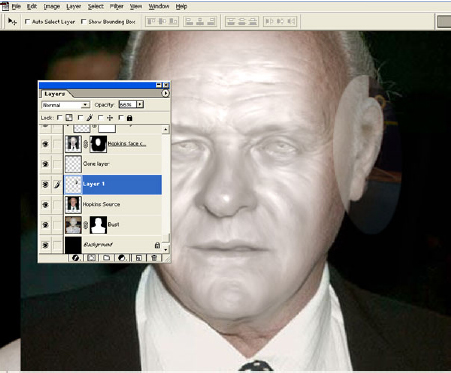The image size is (451, 373).
Task: Switch to the Layers tab
Action: 54,94
